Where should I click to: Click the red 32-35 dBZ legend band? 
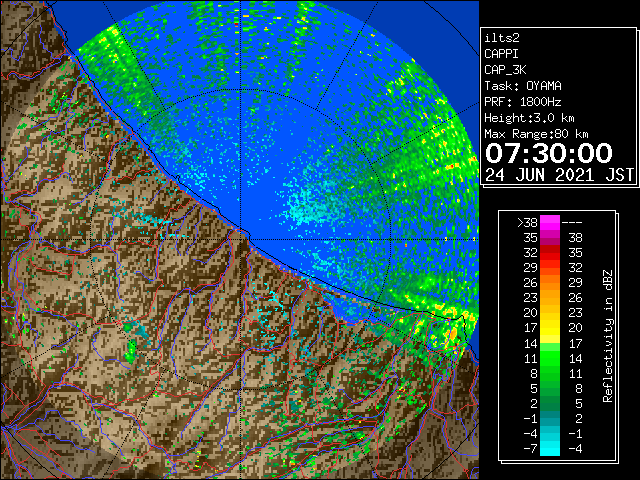click(x=550, y=253)
